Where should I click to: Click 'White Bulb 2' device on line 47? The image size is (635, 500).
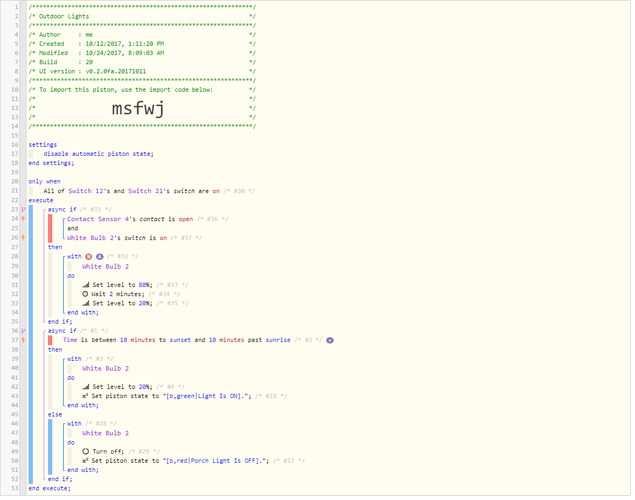click(x=105, y=433)
